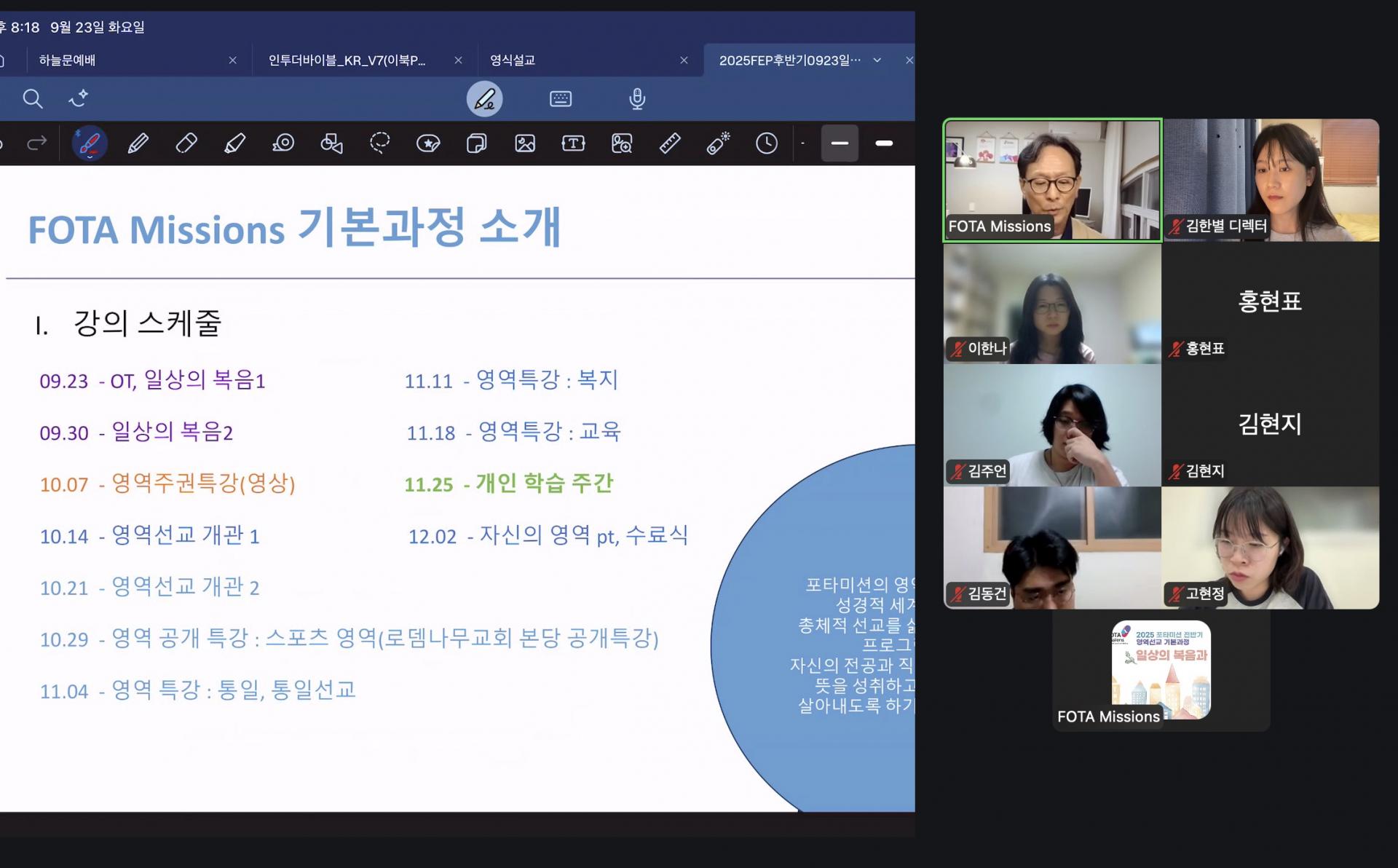Image resolution: width=1398 pixels, height=868 pixels.
Task: Select the medium stroke thickness
Action: 840,143
